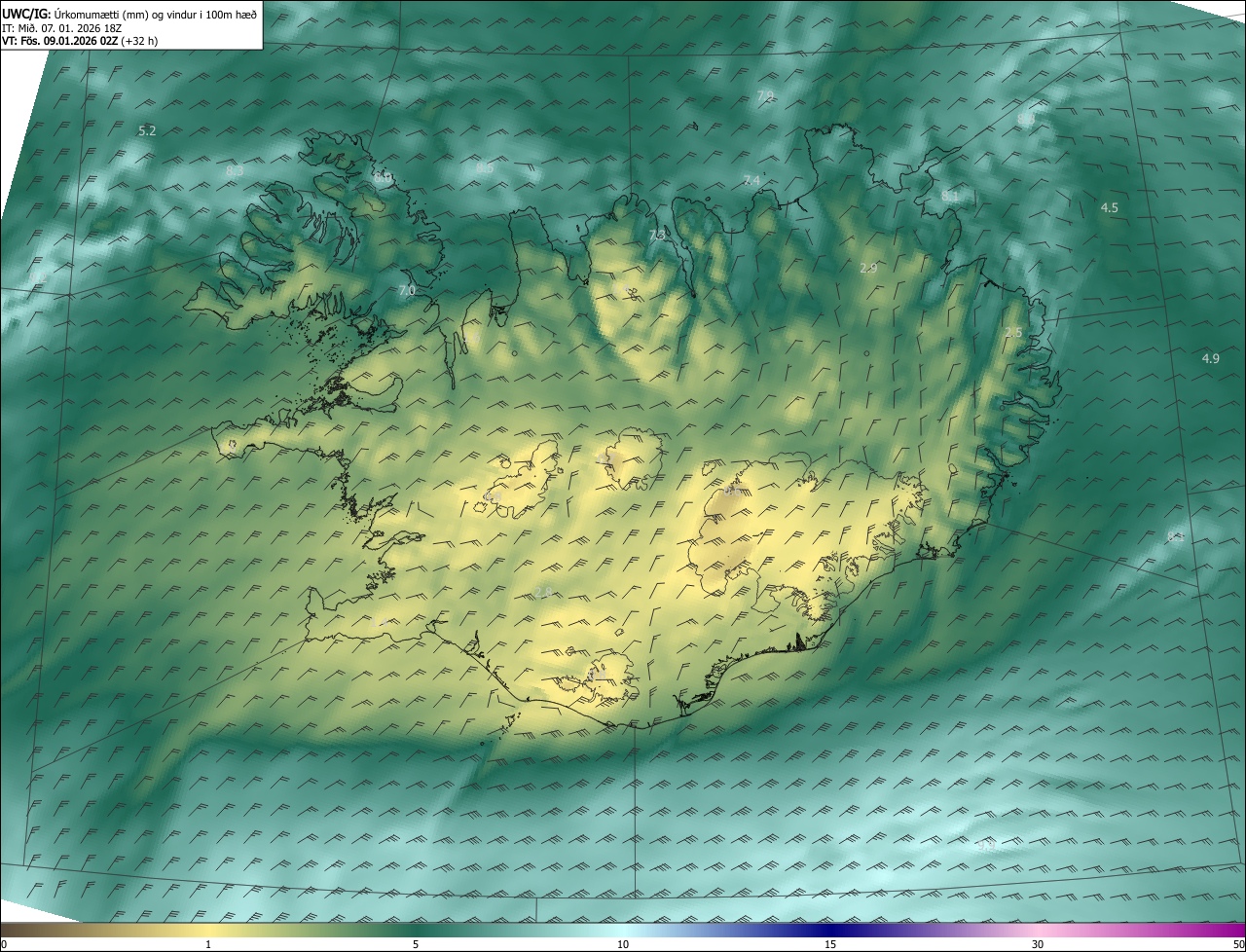1246x952 pixels.
Task: Click the 4.5 value label east of Iceland
Action: click(1110, 207)
